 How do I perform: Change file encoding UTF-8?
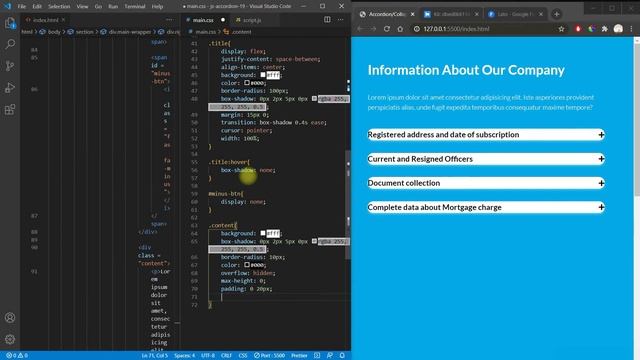(x=208, y=356)
